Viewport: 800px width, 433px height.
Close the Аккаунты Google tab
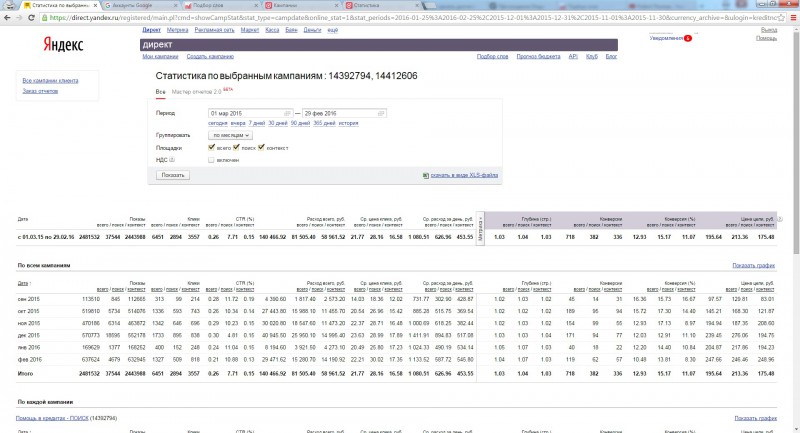click(x=176, y=5)
